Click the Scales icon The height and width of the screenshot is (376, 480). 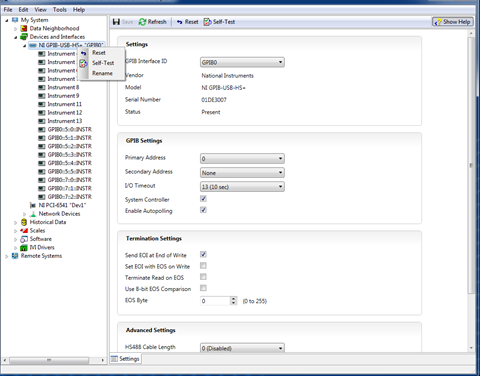click(24, 230)
